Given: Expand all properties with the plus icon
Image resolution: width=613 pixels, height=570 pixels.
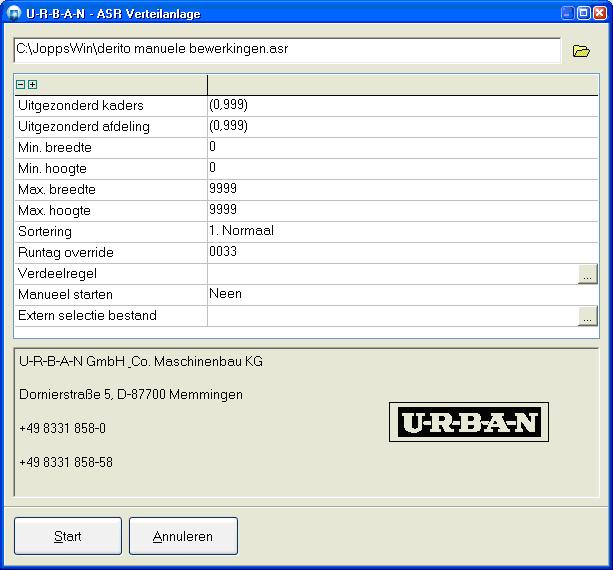Looking at the screenshot, I should pos(33,84).
